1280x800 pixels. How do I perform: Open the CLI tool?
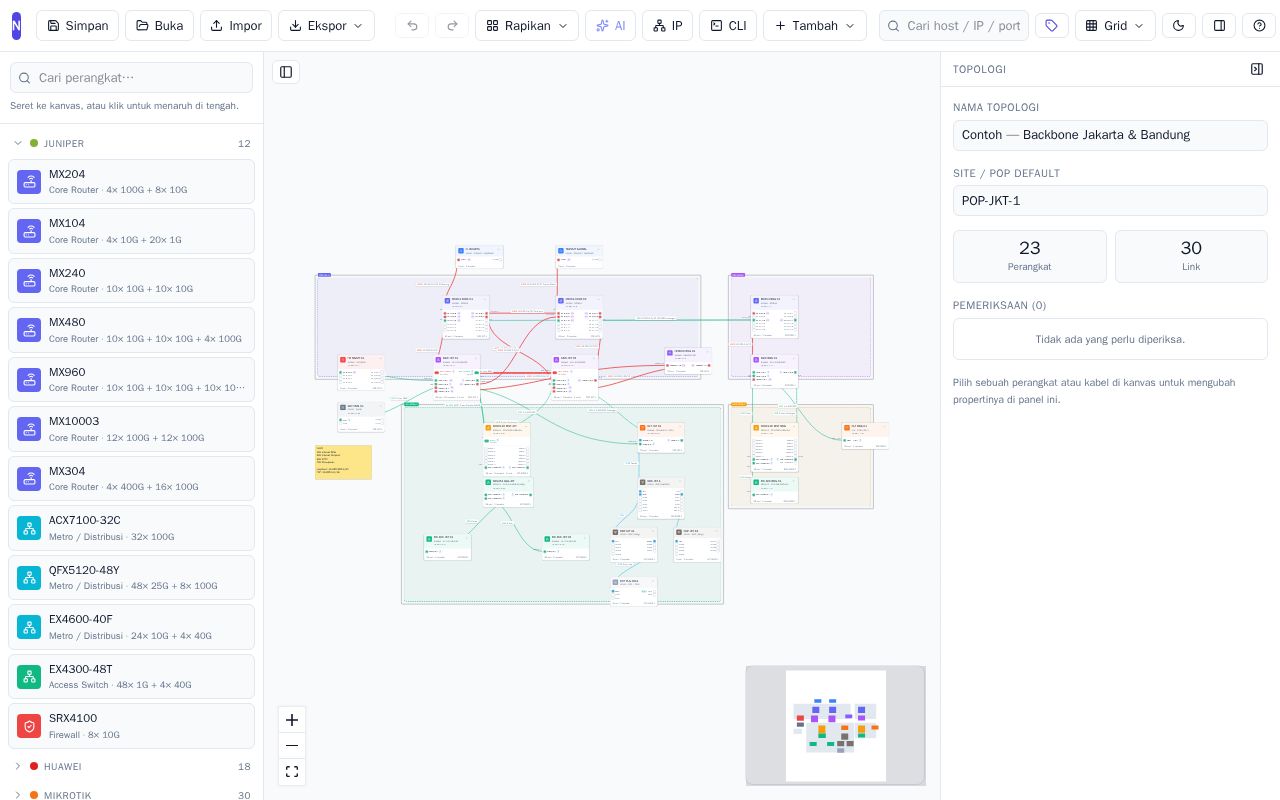click(x=728, y=26)
